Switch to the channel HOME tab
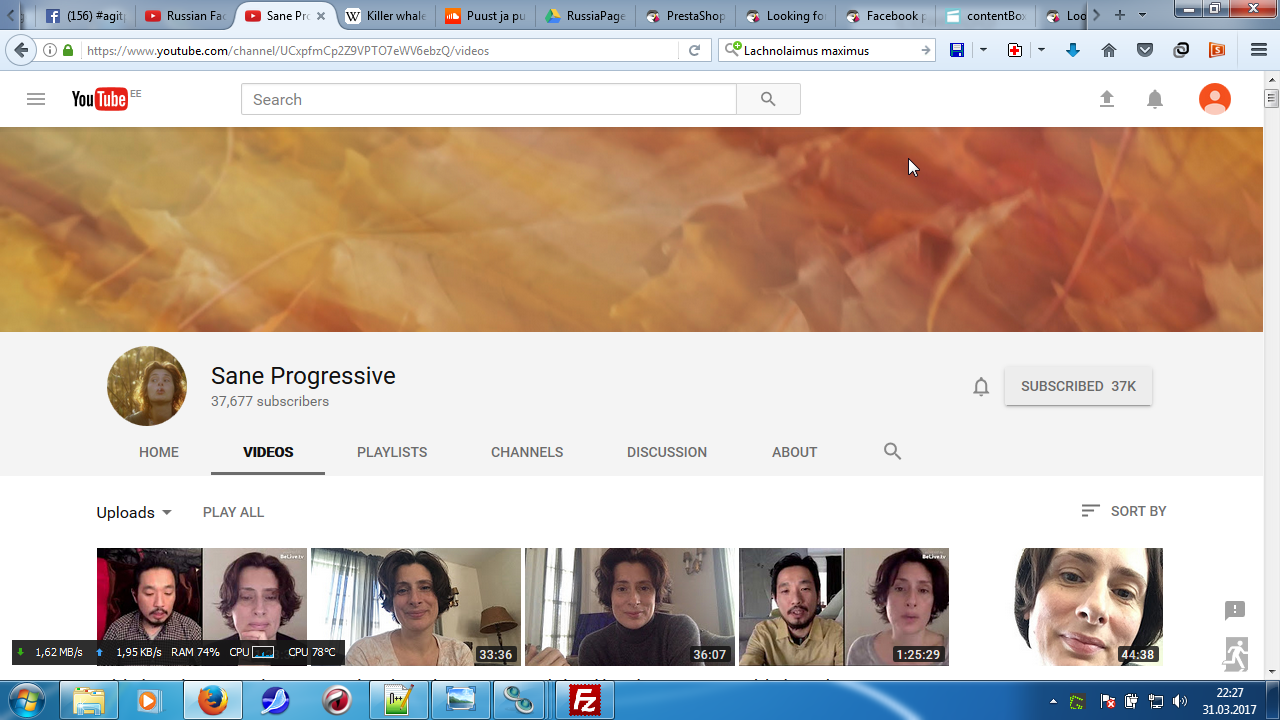Viewport: 1280px width, 720px height. [x=159, y=452]
